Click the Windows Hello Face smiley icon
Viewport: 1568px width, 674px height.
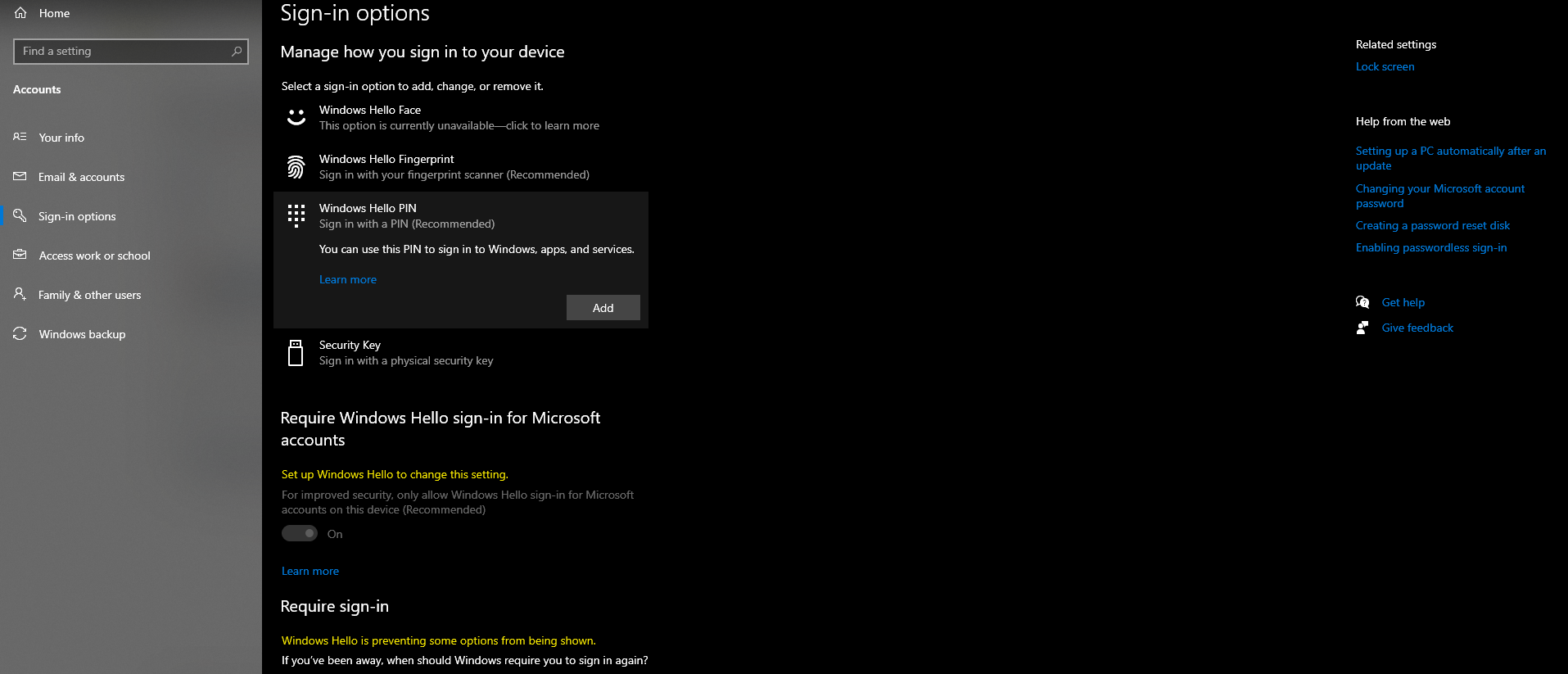tap(296, 117)
